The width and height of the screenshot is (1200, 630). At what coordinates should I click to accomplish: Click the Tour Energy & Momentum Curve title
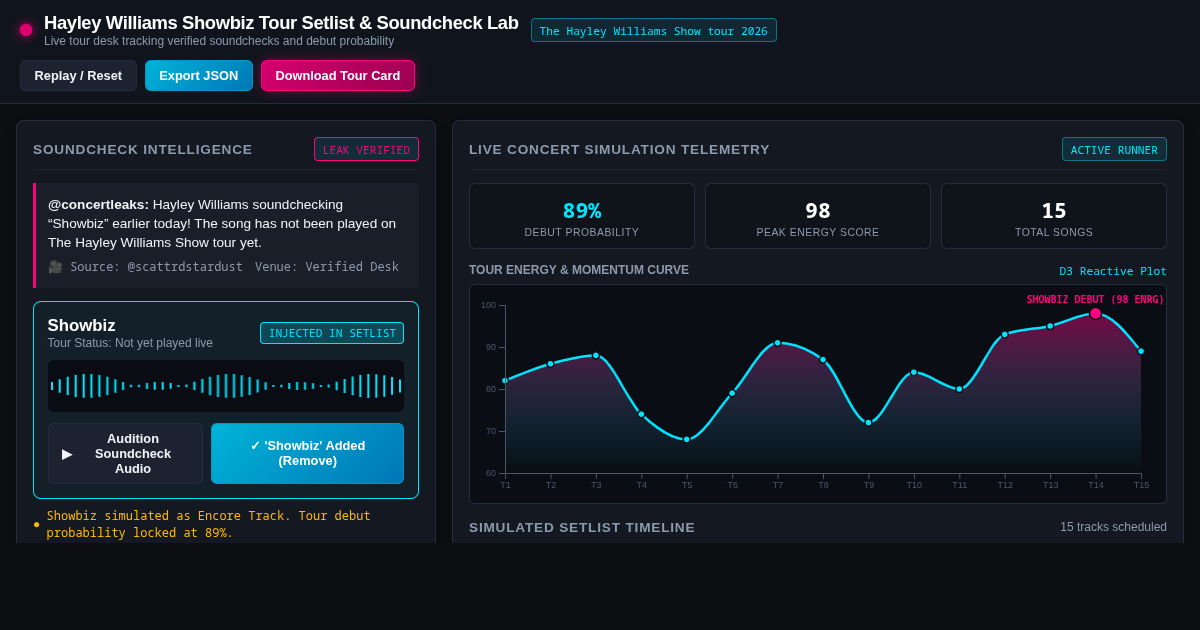(x=579, y=270)
